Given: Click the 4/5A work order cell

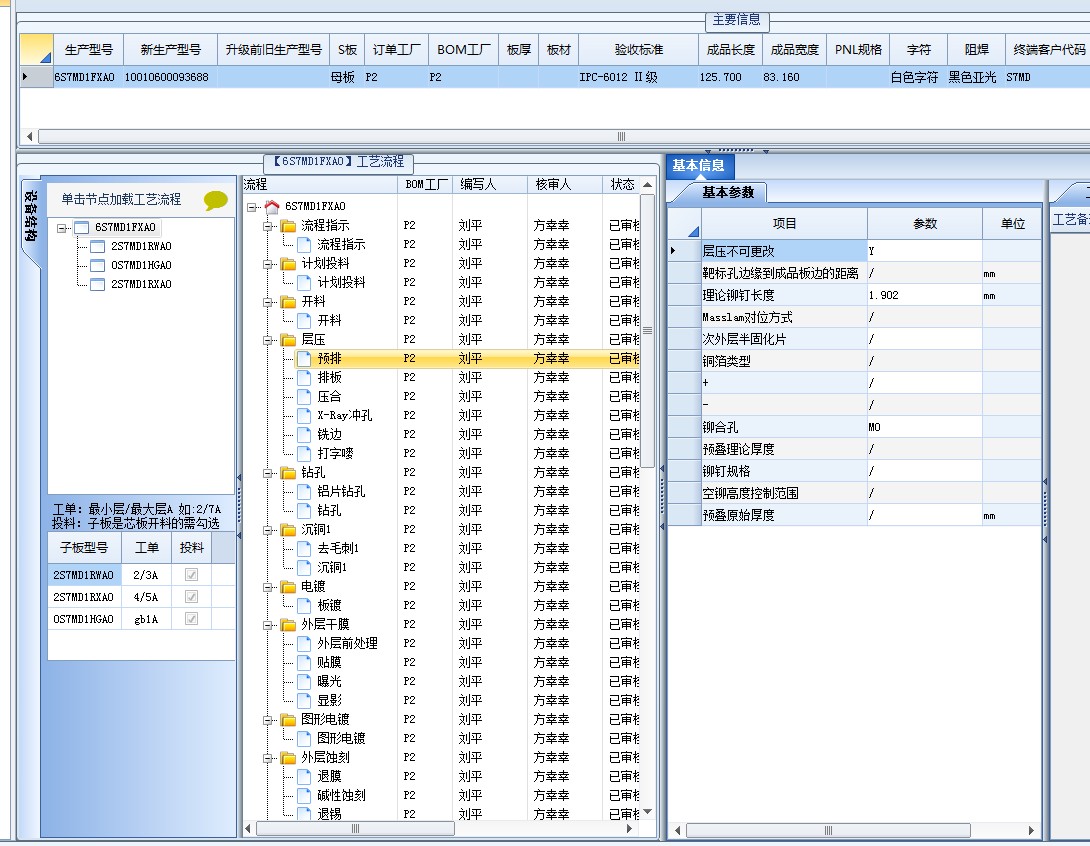Looking at the screenshot, I should [146, 597].
